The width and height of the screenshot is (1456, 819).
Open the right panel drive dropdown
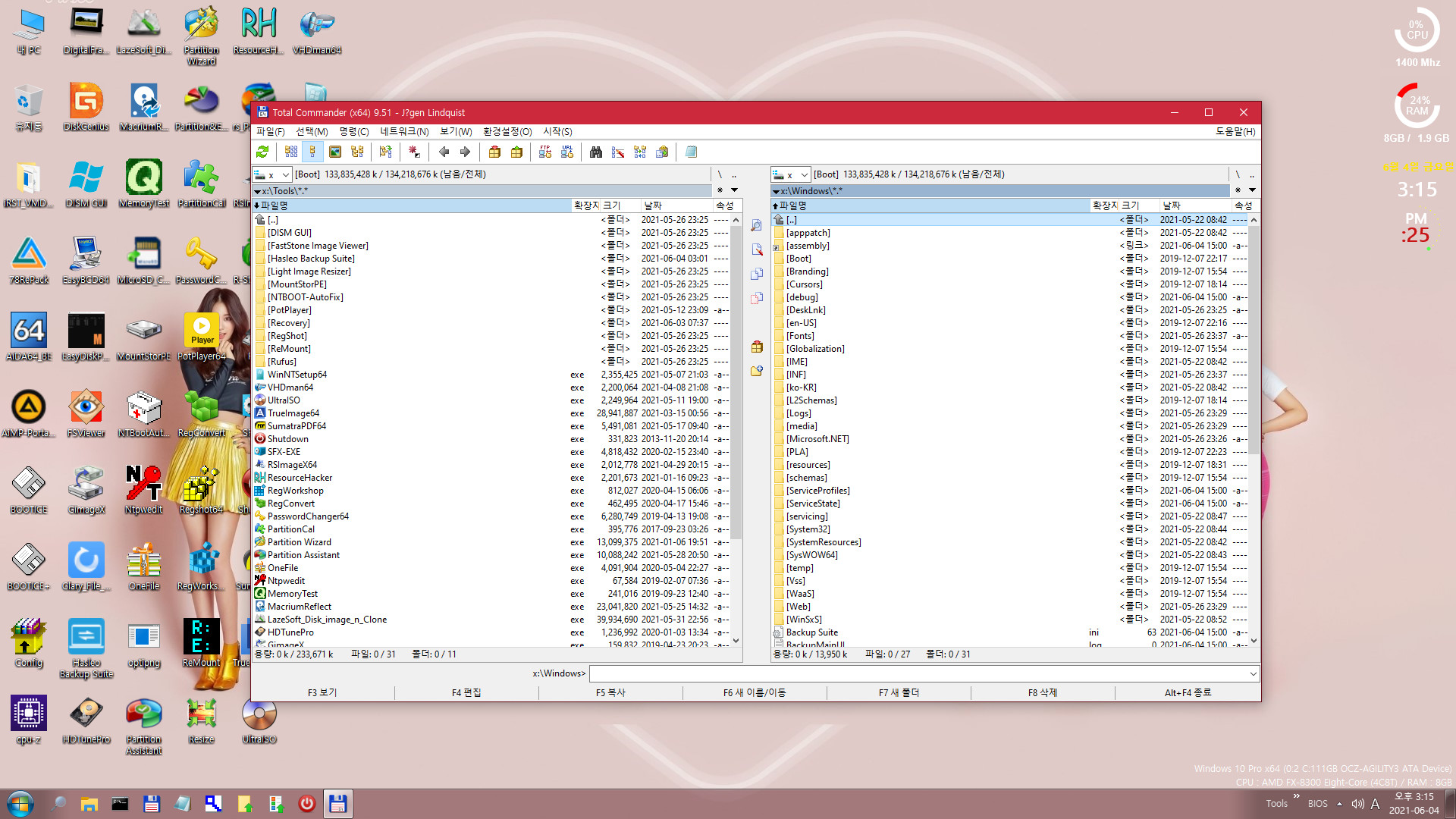pyautogui.click(x=791, y=174)
